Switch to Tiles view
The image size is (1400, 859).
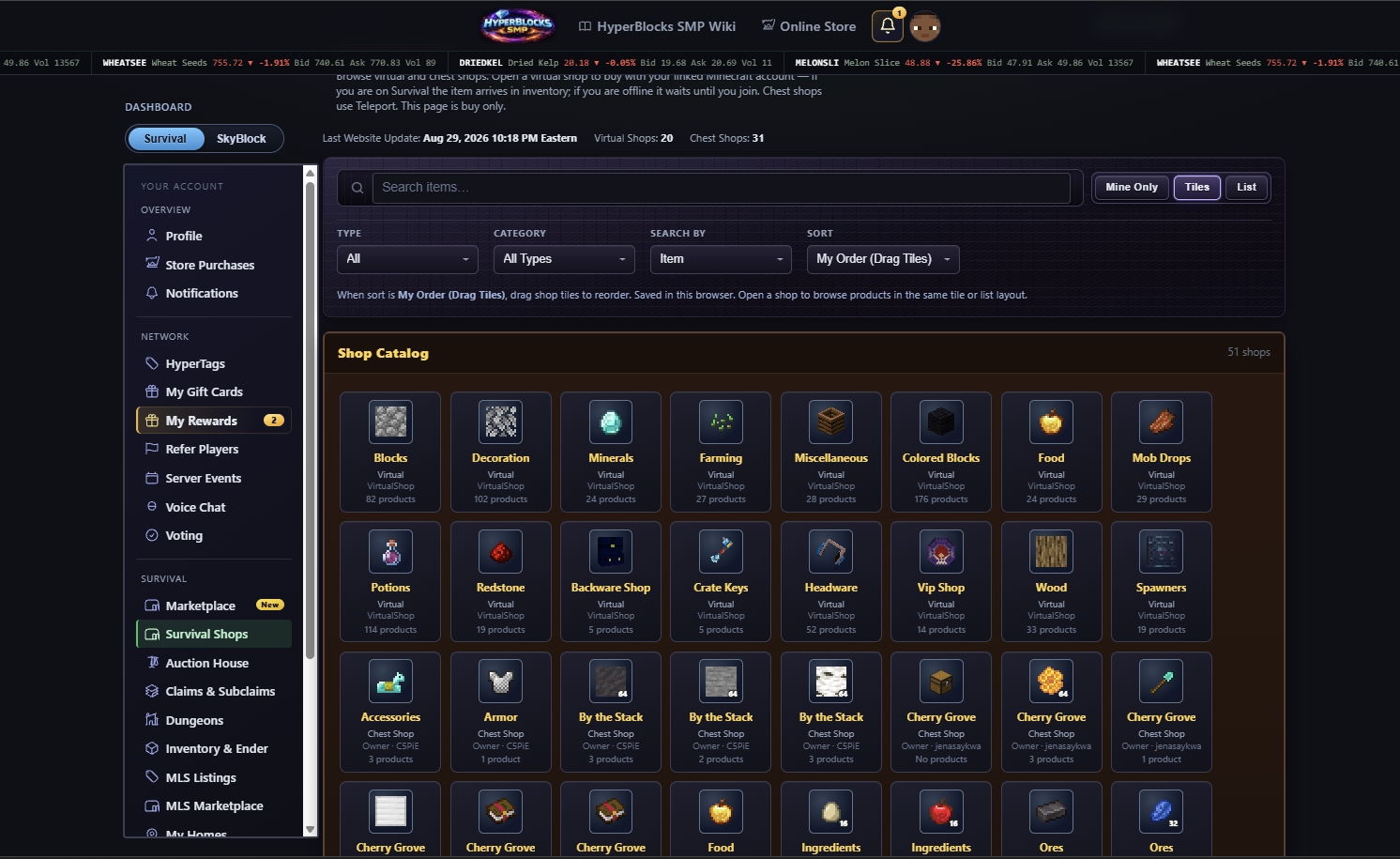pyautogui.click(x=1197, y=187)
